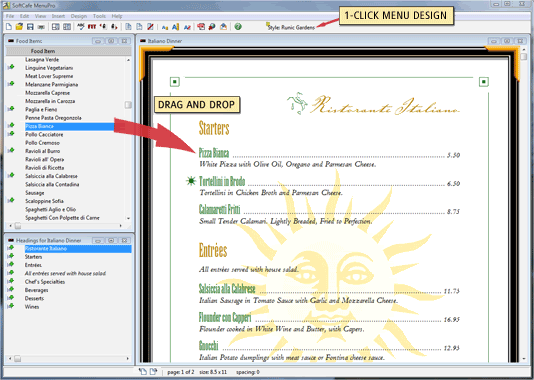Click the first window layout toolbar icon
Viewport: 534px width, 380px height.
tap(56, 27)
